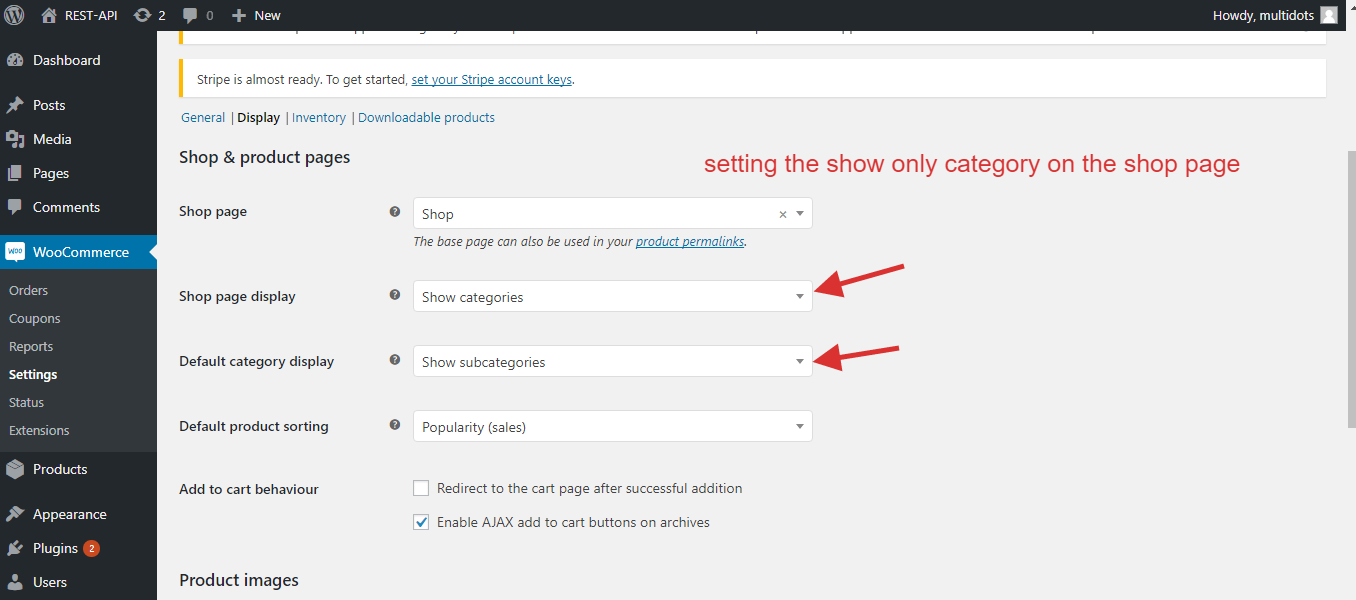1356x600 pixels.
Task: Open the updates icon showing 2
Action: pos(142,15)
